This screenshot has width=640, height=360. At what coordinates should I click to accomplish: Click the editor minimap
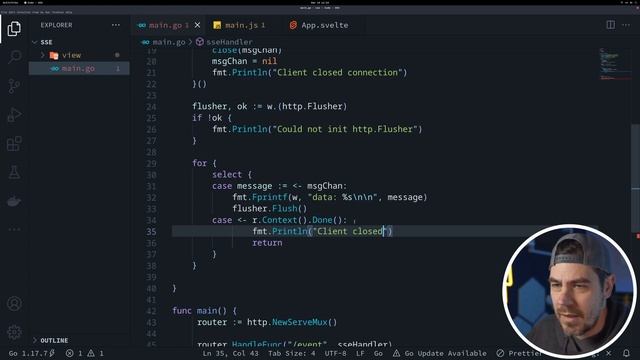point(615,65)
